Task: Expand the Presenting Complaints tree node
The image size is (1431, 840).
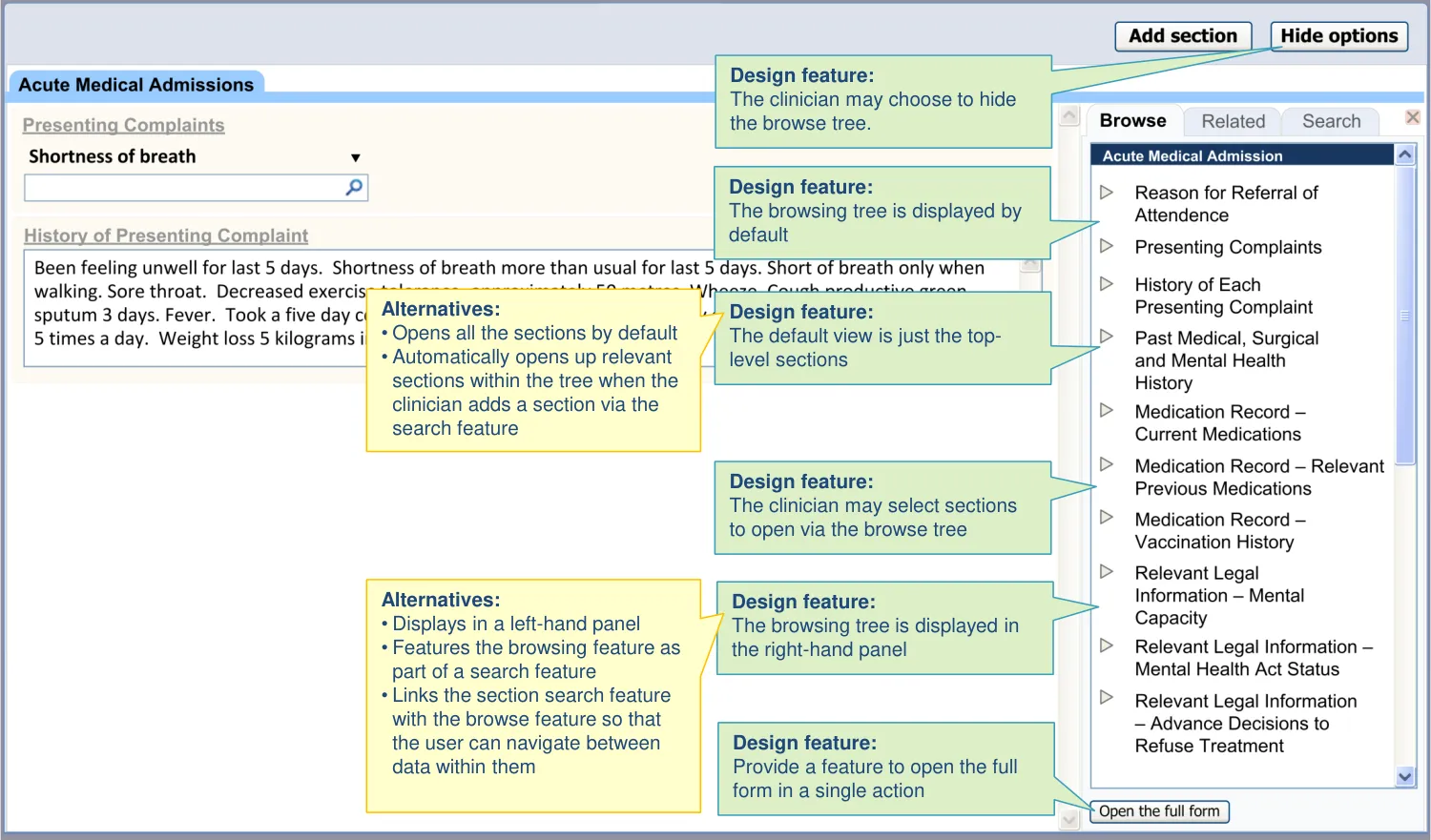Action: point(1107,246)
